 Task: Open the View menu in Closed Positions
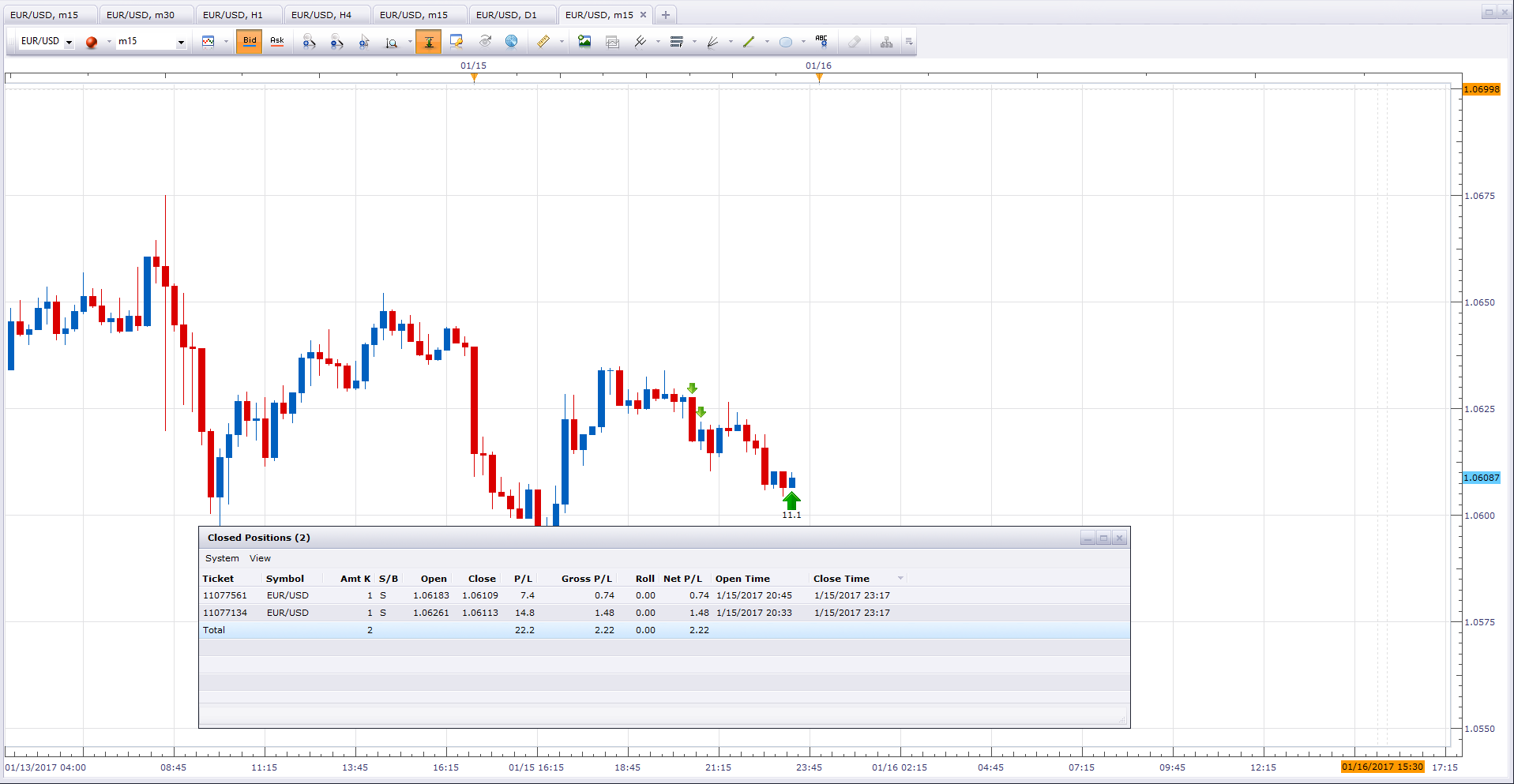(260, 558)
